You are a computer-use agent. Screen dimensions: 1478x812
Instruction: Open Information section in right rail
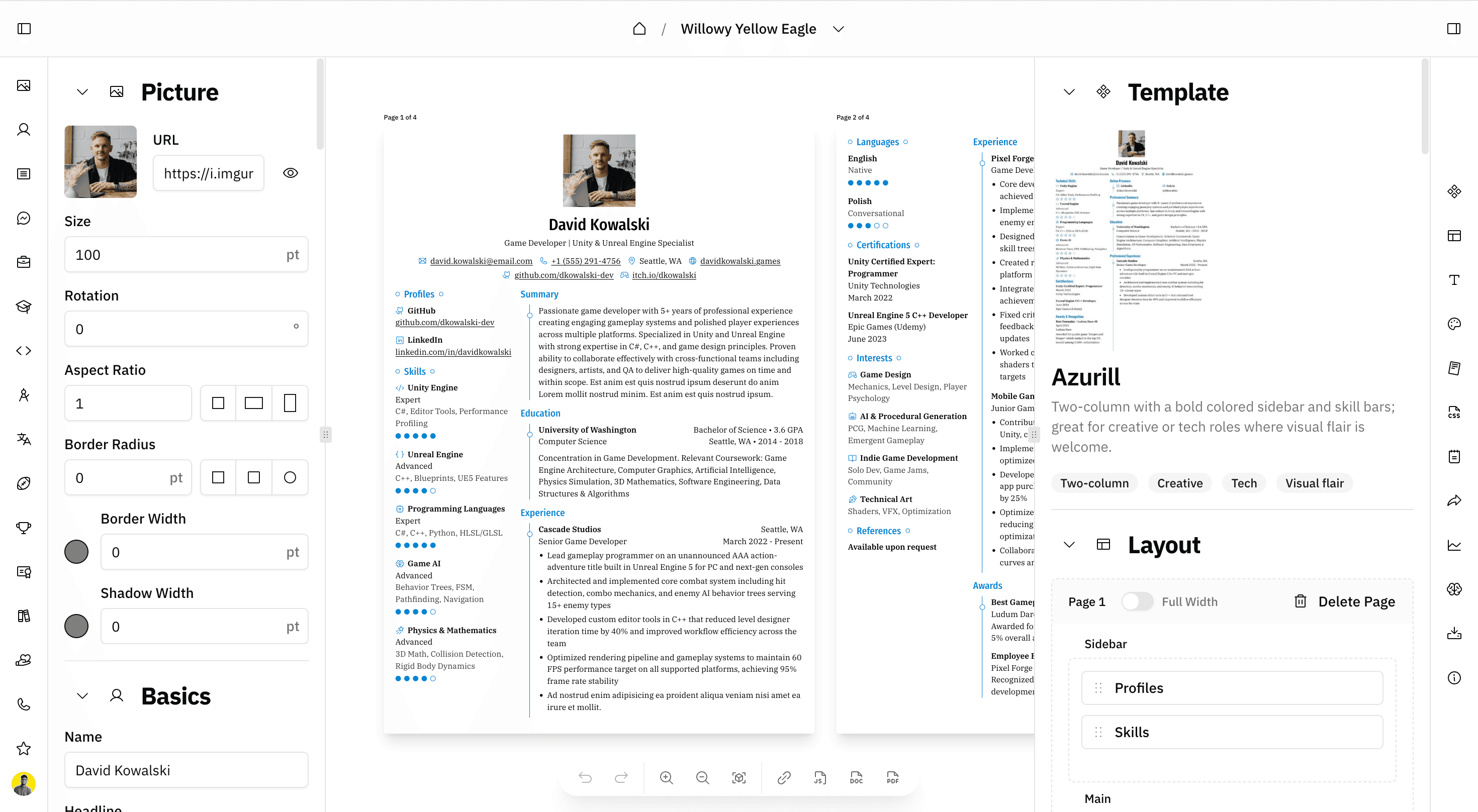click(1454, 678)
